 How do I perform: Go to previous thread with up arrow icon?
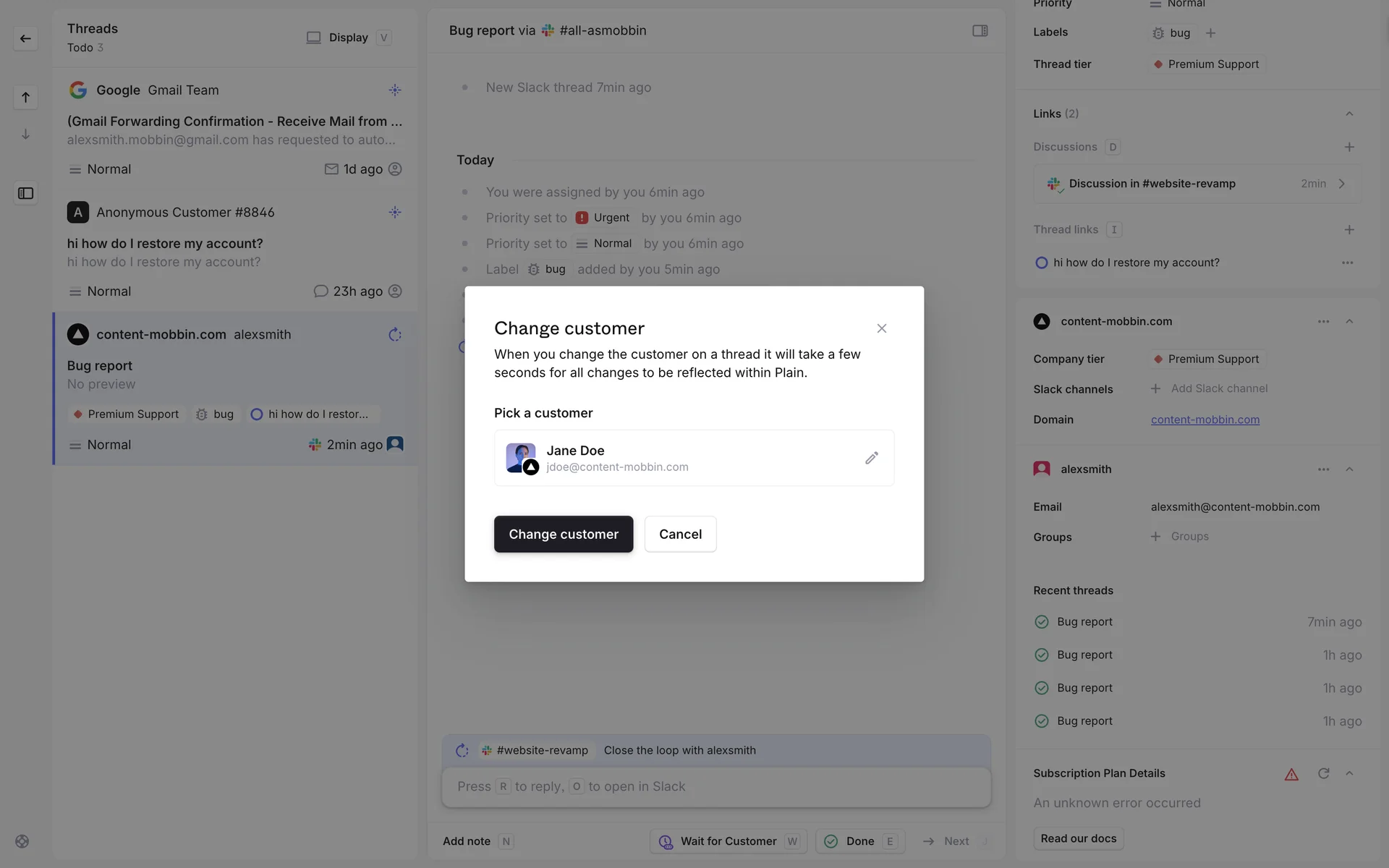(x=25, y=97)
